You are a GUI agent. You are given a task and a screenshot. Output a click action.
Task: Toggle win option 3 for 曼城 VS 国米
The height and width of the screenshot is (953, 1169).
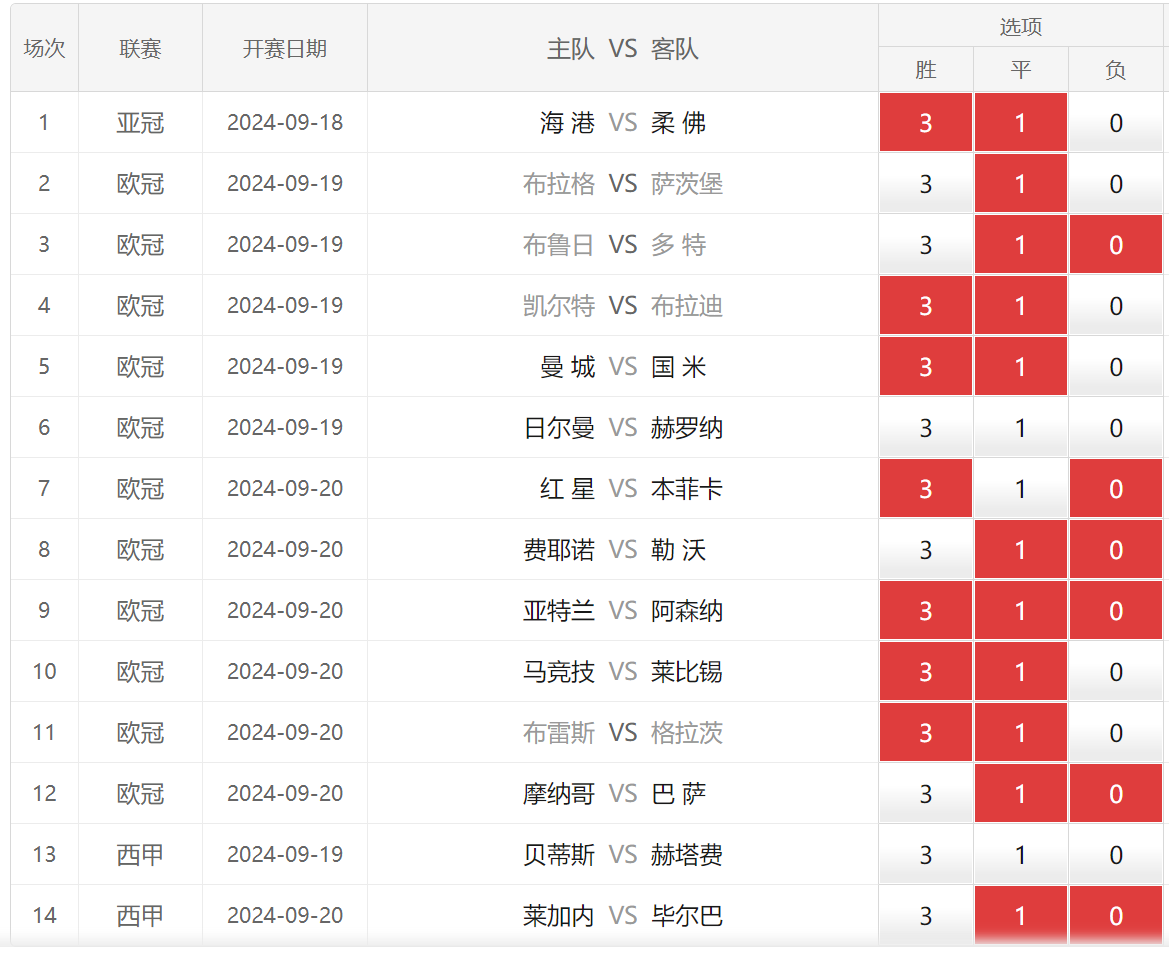(x=925, y=367)
